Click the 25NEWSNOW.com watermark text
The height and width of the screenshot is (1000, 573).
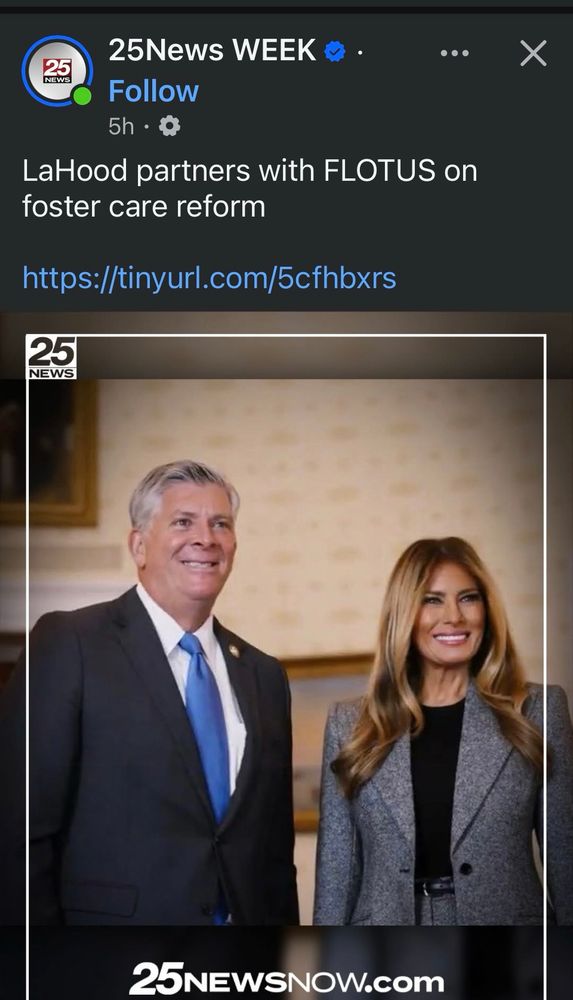pos(286,978)
